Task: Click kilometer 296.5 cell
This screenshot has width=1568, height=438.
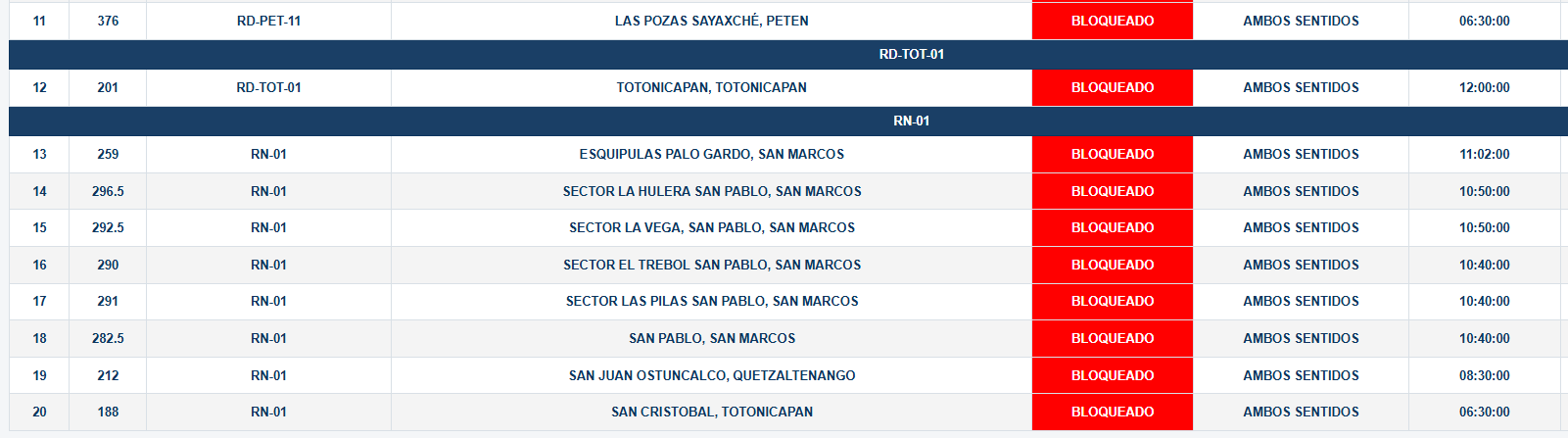Action: [108, 191]
